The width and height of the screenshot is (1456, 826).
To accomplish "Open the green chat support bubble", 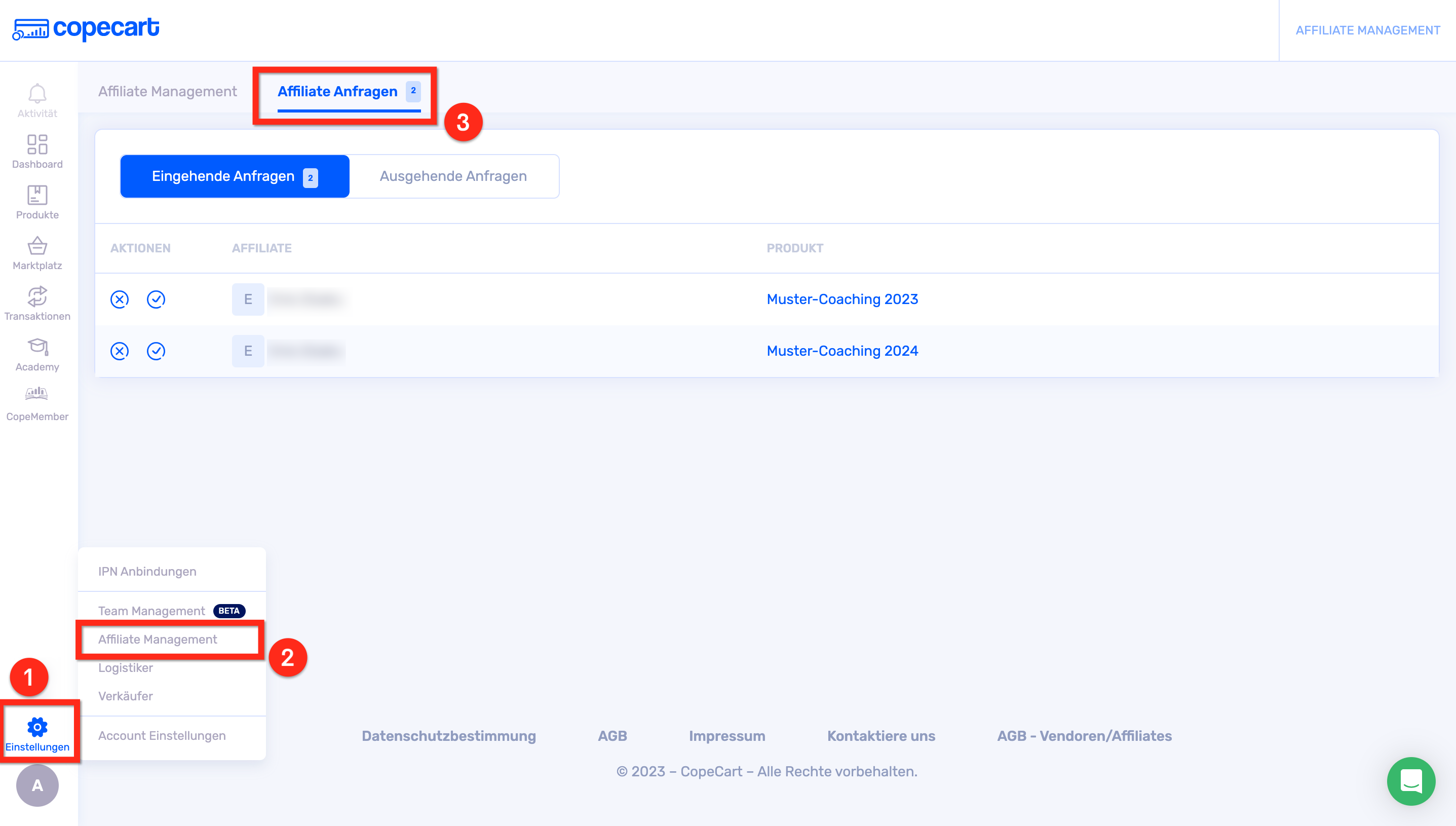I will click(1410, 781).
